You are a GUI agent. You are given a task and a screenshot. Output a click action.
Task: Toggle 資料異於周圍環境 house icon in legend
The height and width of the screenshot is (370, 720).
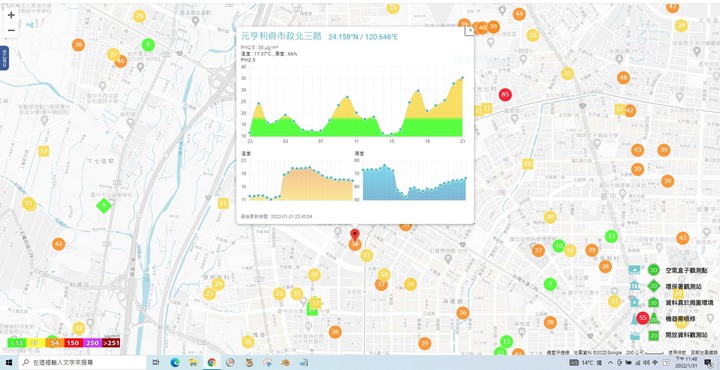635,302
